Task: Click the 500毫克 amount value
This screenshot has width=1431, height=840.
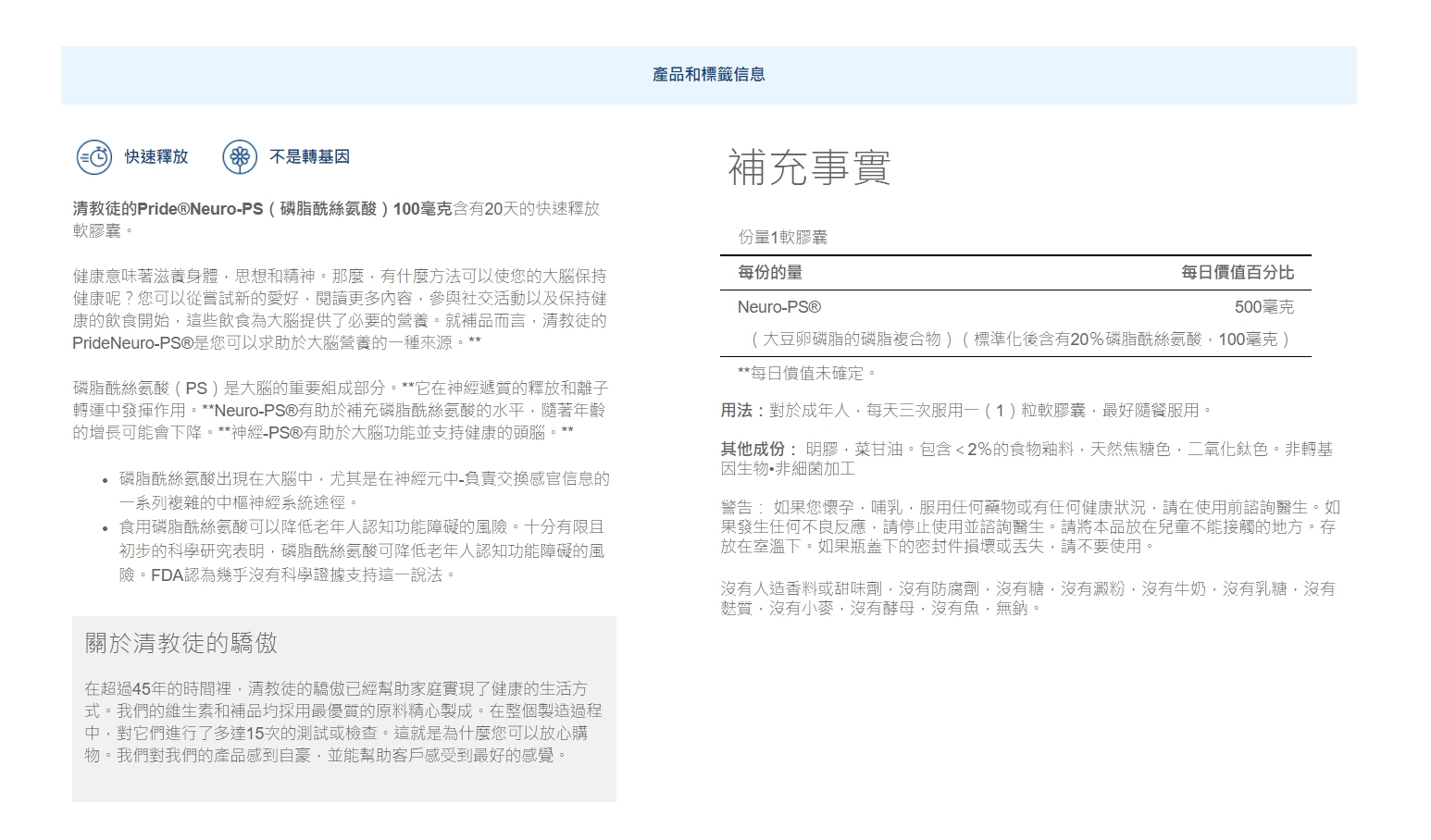Action: coord(1264,307)
